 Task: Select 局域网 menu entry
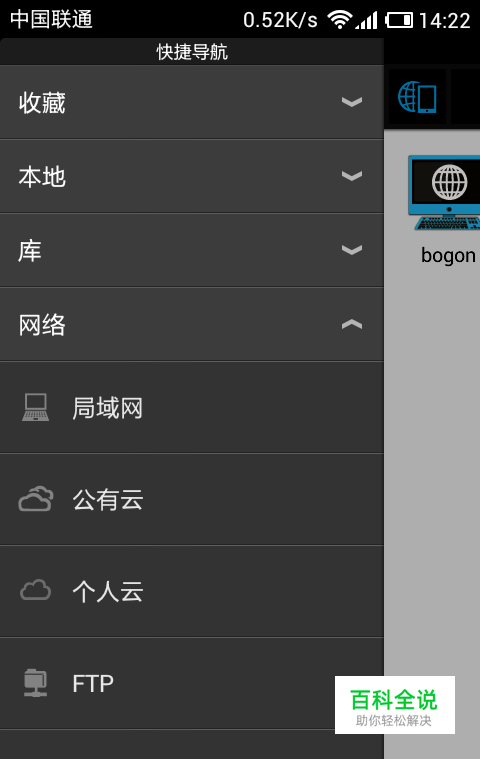(192, 408)
